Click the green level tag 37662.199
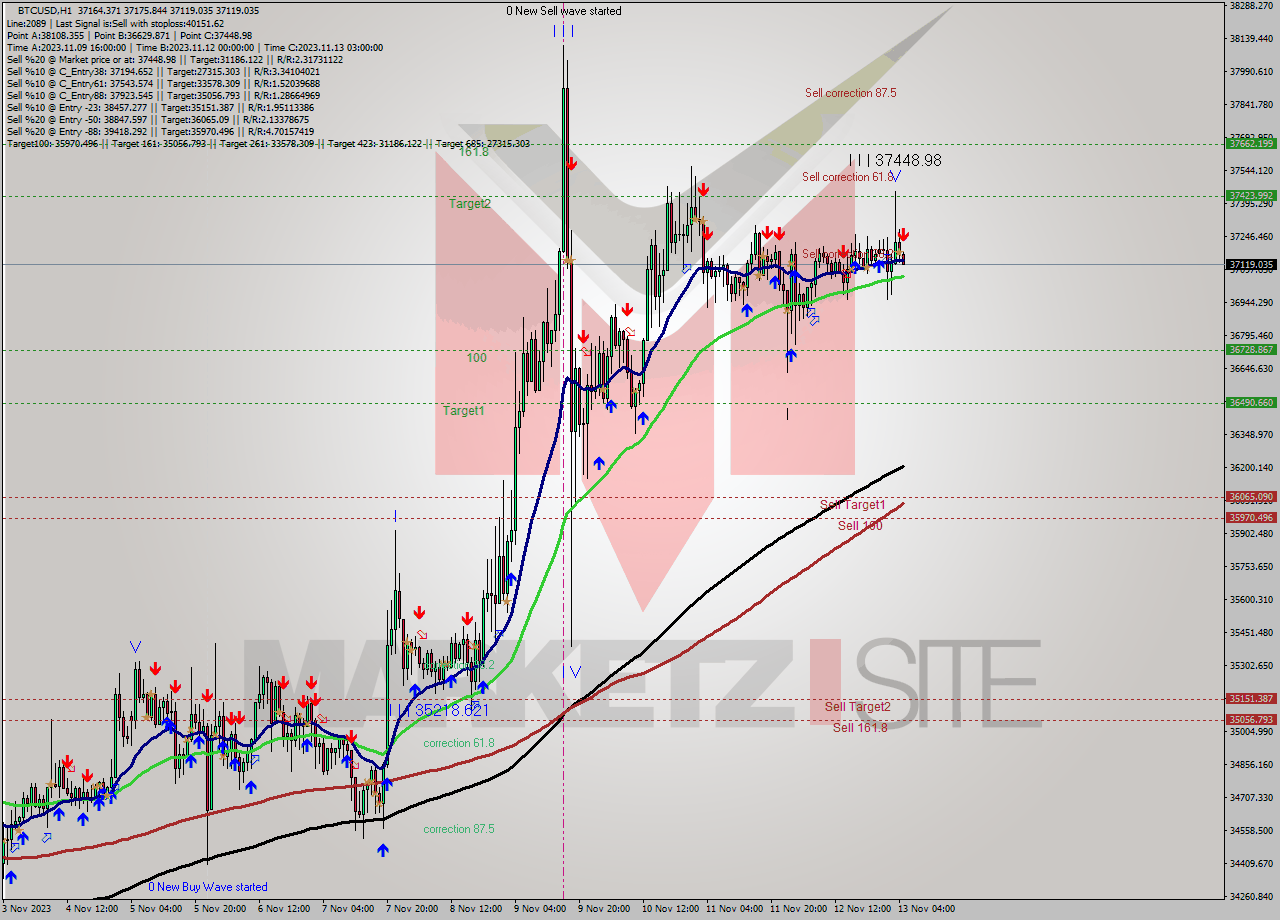 pyautogui.click(x=1251, y=143)
